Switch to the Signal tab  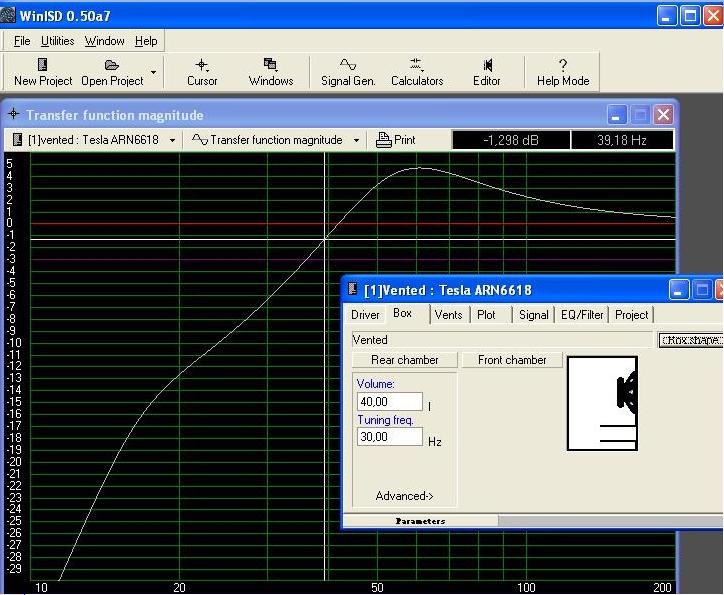[534, 315]
